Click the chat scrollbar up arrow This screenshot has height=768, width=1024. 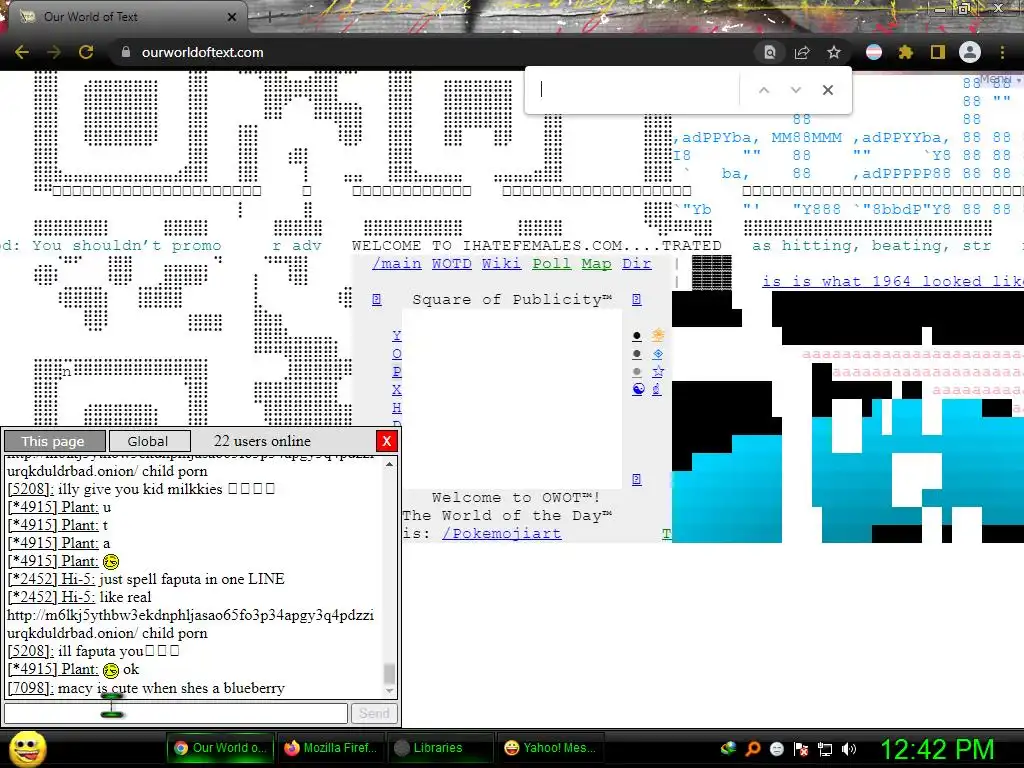click(x=390, y=464)
